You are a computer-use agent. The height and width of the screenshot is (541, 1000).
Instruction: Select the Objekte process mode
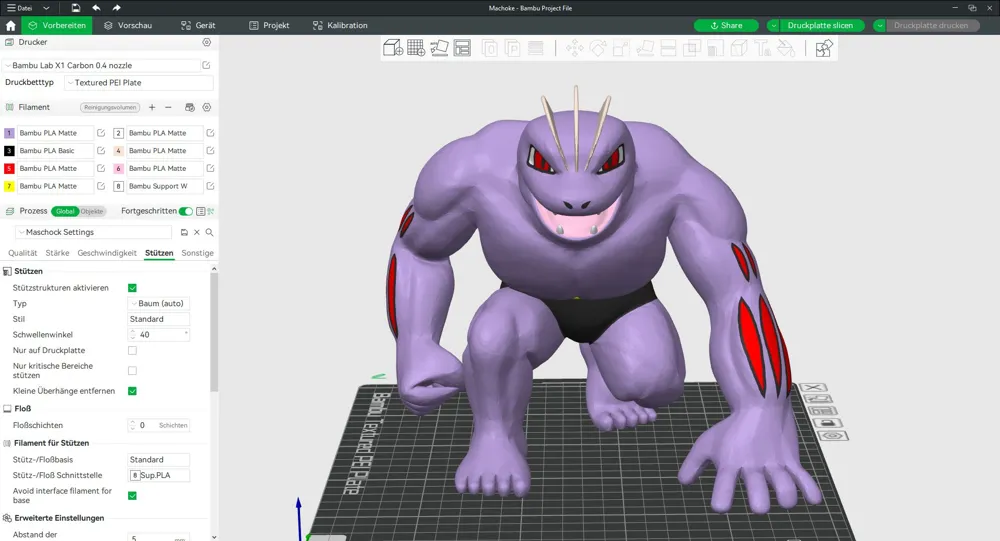[92, 211]
